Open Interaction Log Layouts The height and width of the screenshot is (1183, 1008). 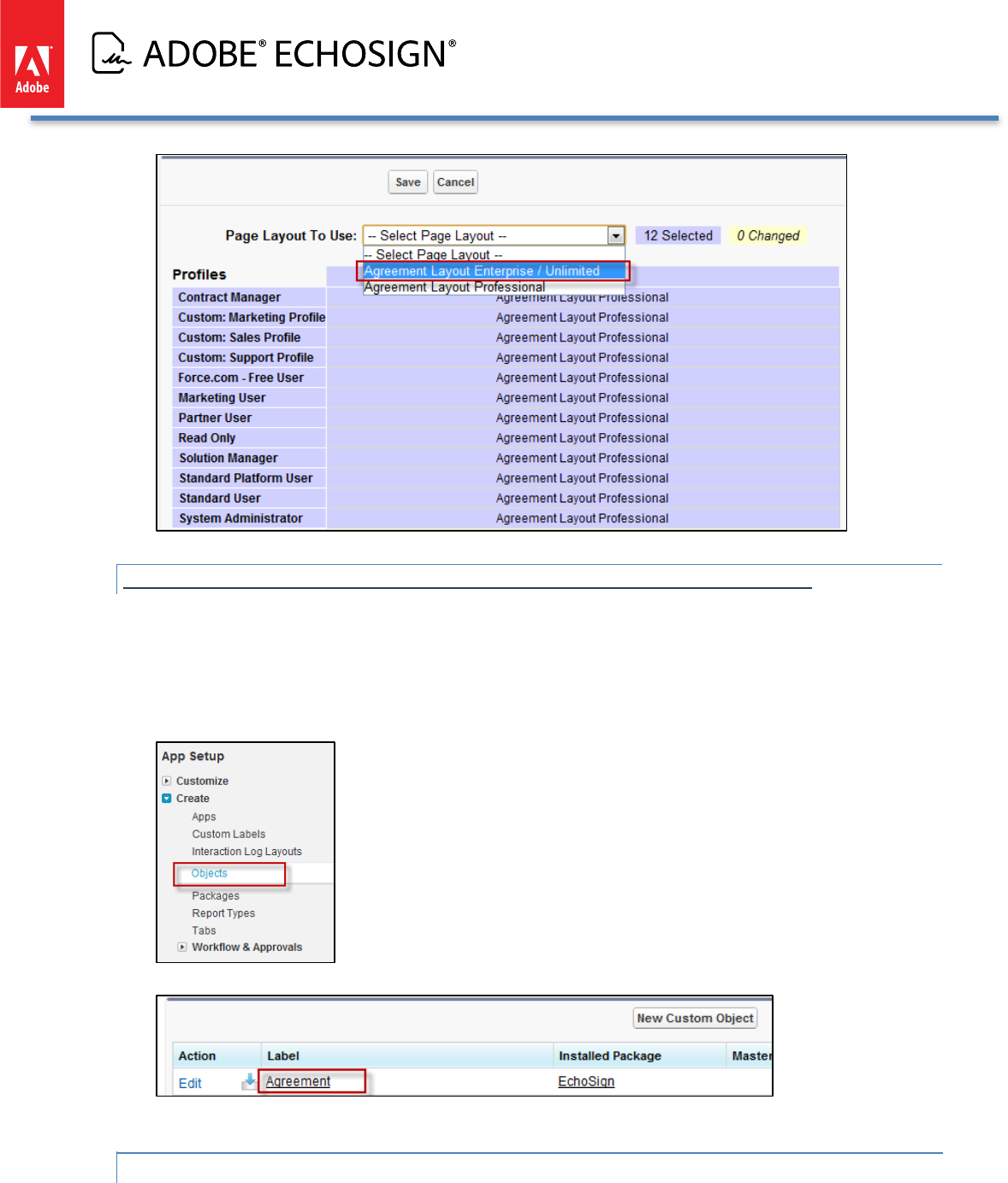(x=246, y=852)
